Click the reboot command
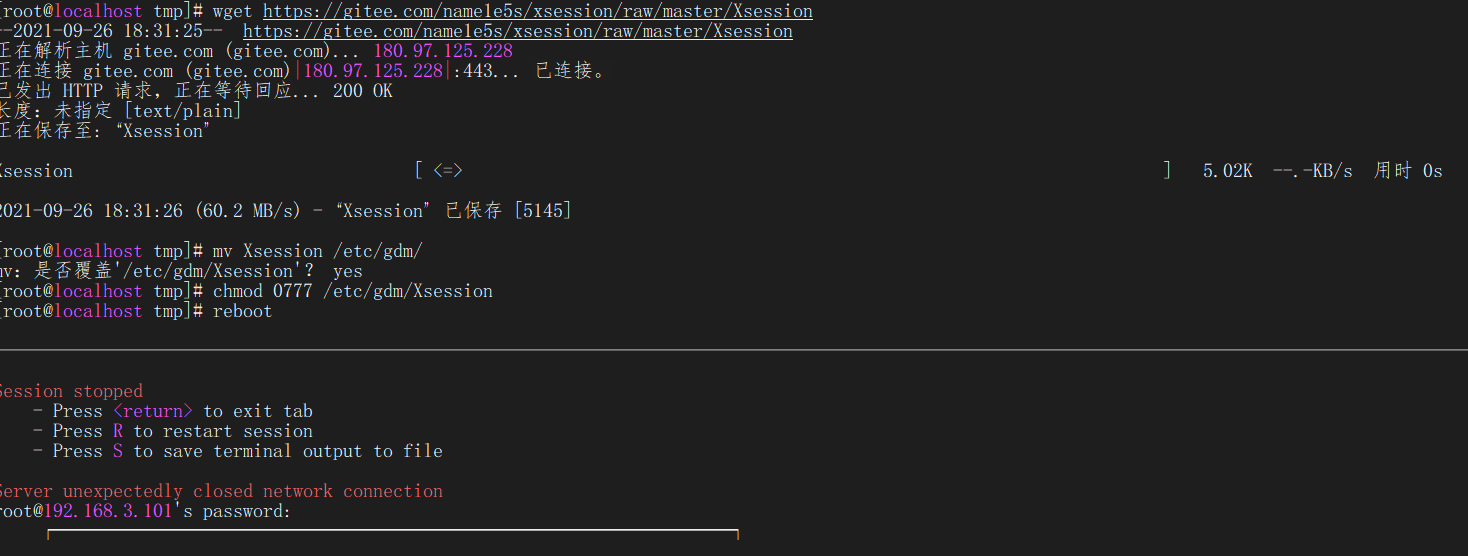Viewport: 1468px width, 556px height. 242,311
